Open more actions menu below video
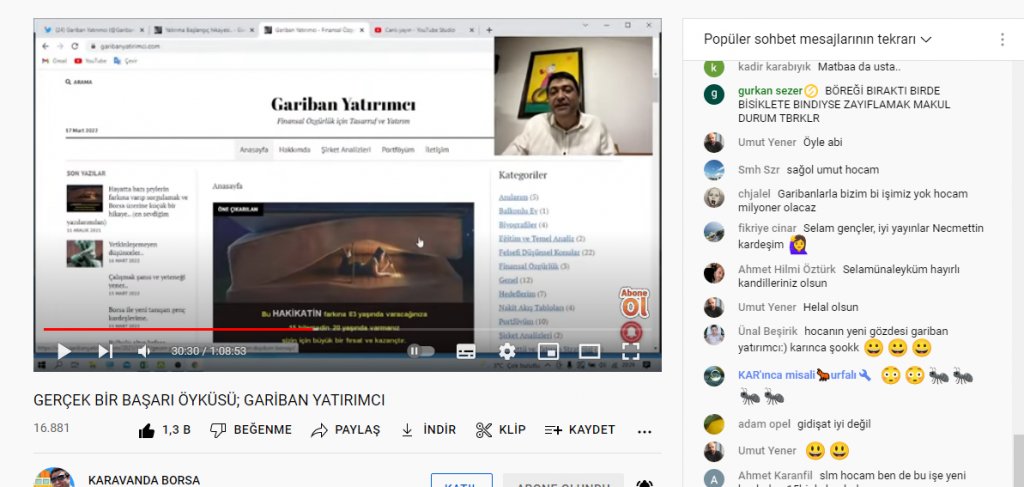Viewport: 1024px width, 487px height. (x=642, y=430)
